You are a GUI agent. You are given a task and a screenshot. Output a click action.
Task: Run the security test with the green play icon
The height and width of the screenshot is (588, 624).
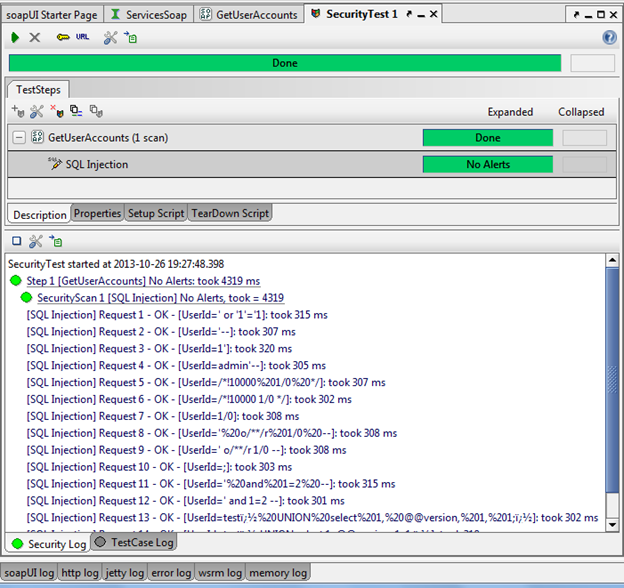coord(15,37)
